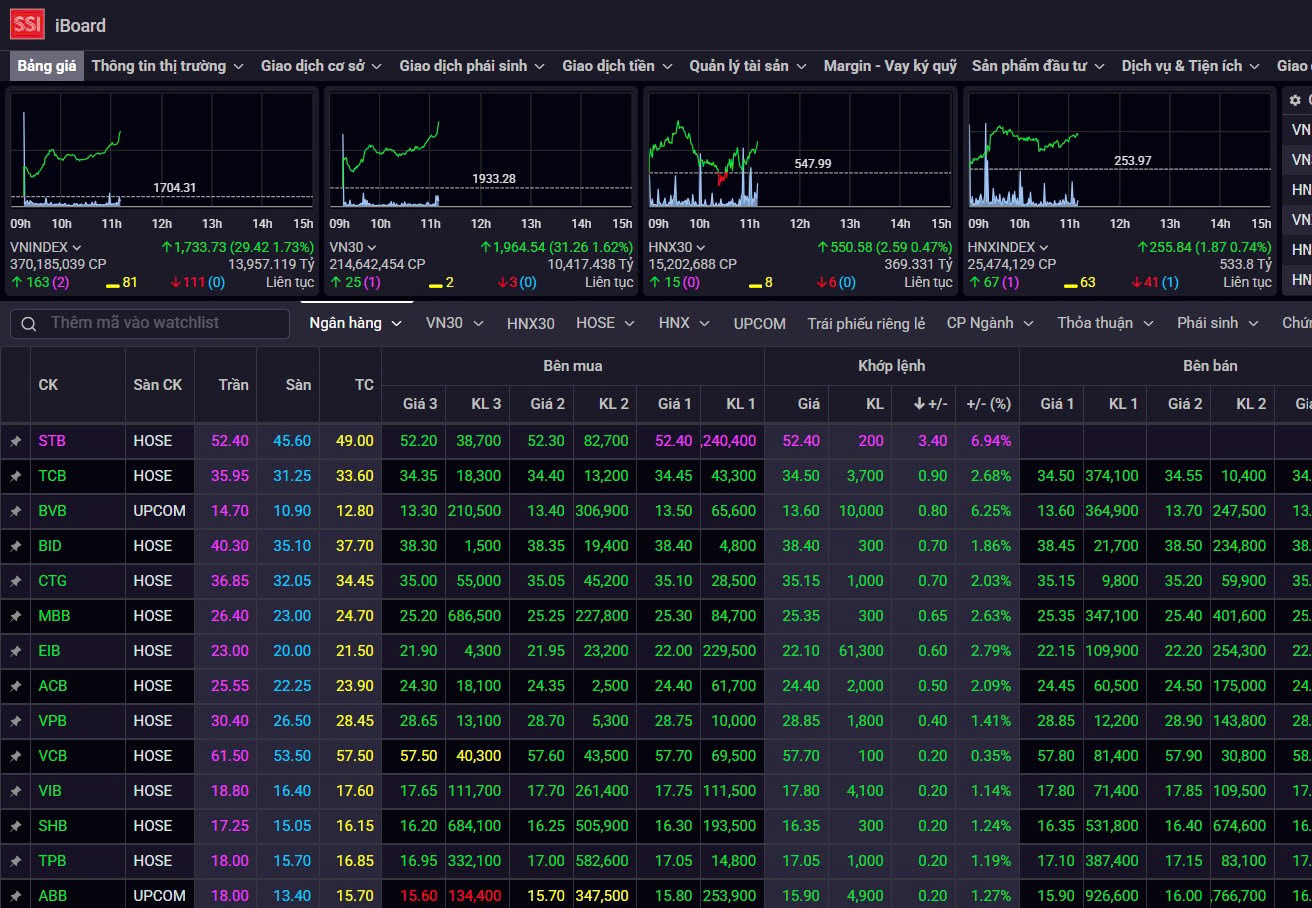Expand the VNINDEX index selector chevron
The height and width of the screenshot is (908, 1312).
click(x=77, y=248)
